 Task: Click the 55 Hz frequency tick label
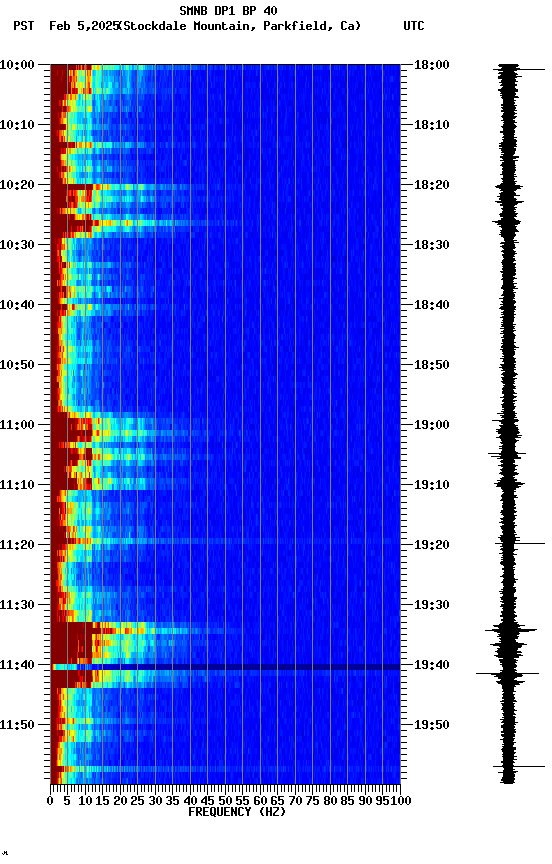[x=242, y=801]
